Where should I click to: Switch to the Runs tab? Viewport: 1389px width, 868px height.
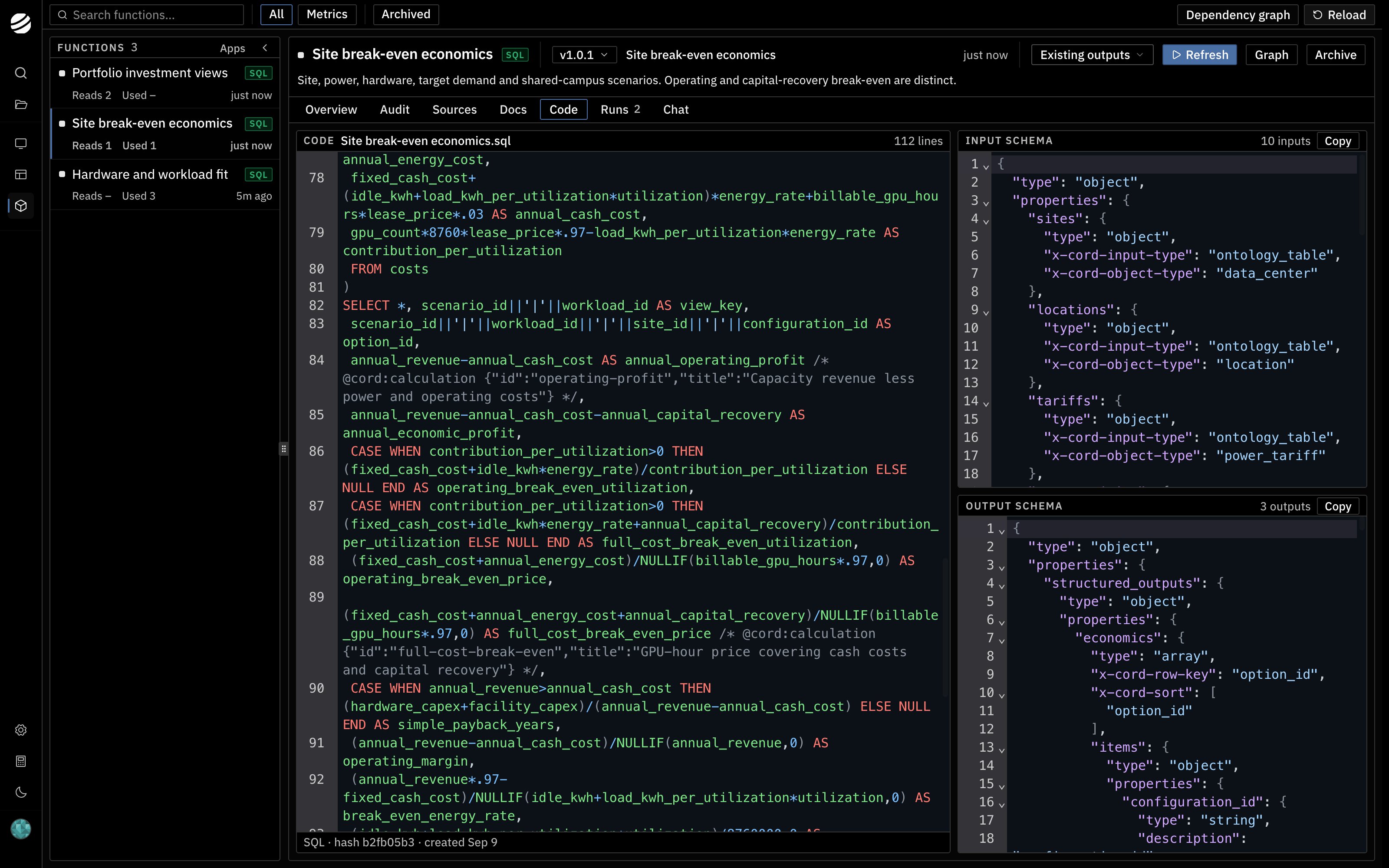point(620,109)
